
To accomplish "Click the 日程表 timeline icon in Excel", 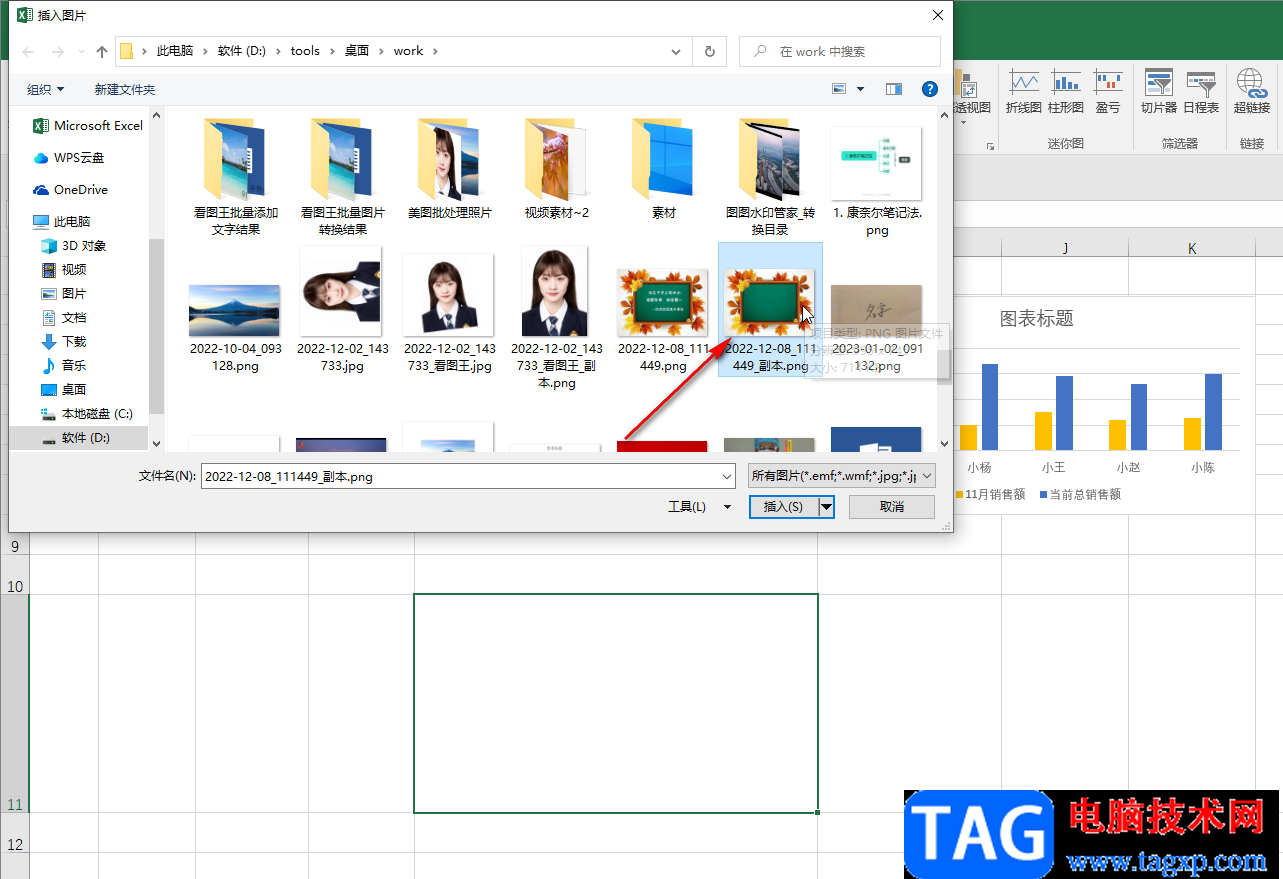I will click(x=1200, y=92).
